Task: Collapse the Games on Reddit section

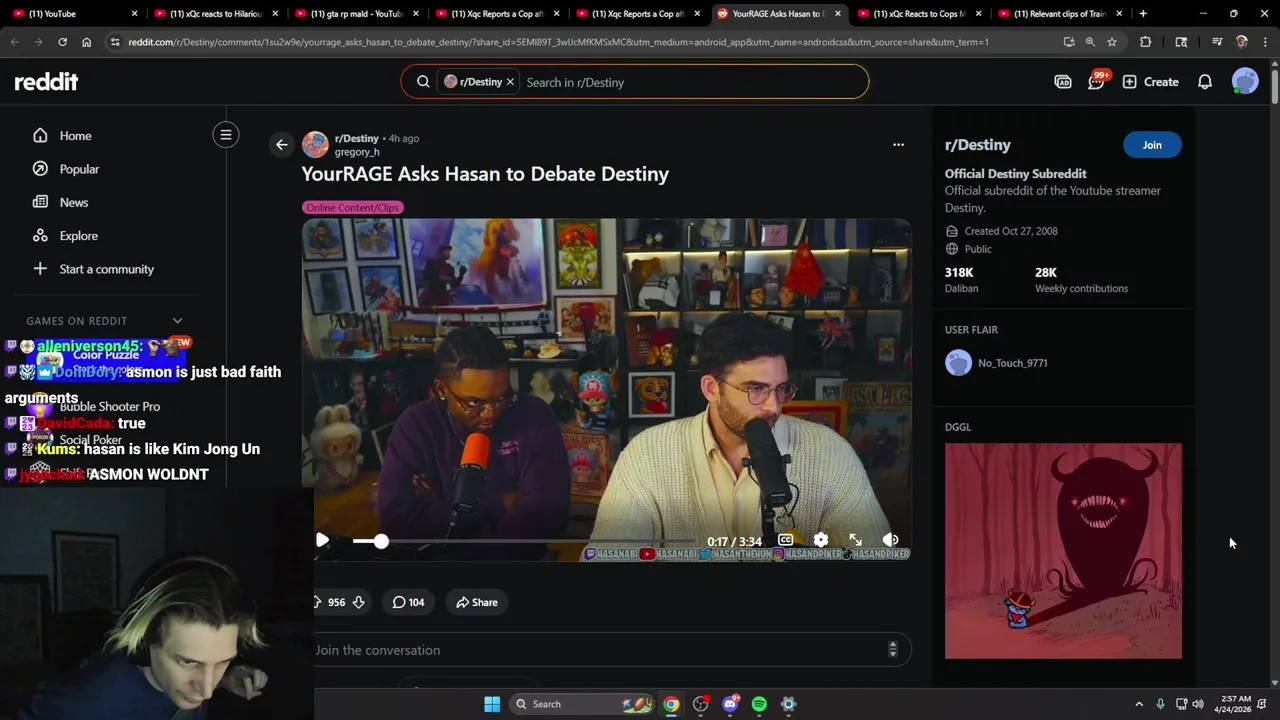Action: (177, 321)
